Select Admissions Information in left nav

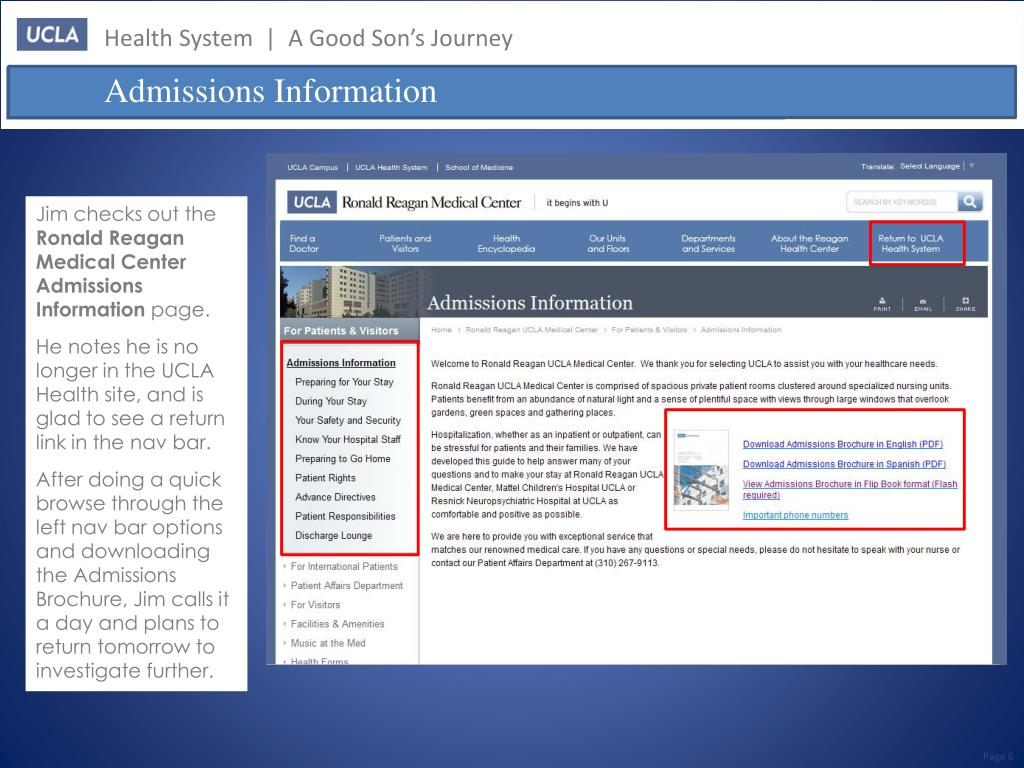tap(341, 362)
